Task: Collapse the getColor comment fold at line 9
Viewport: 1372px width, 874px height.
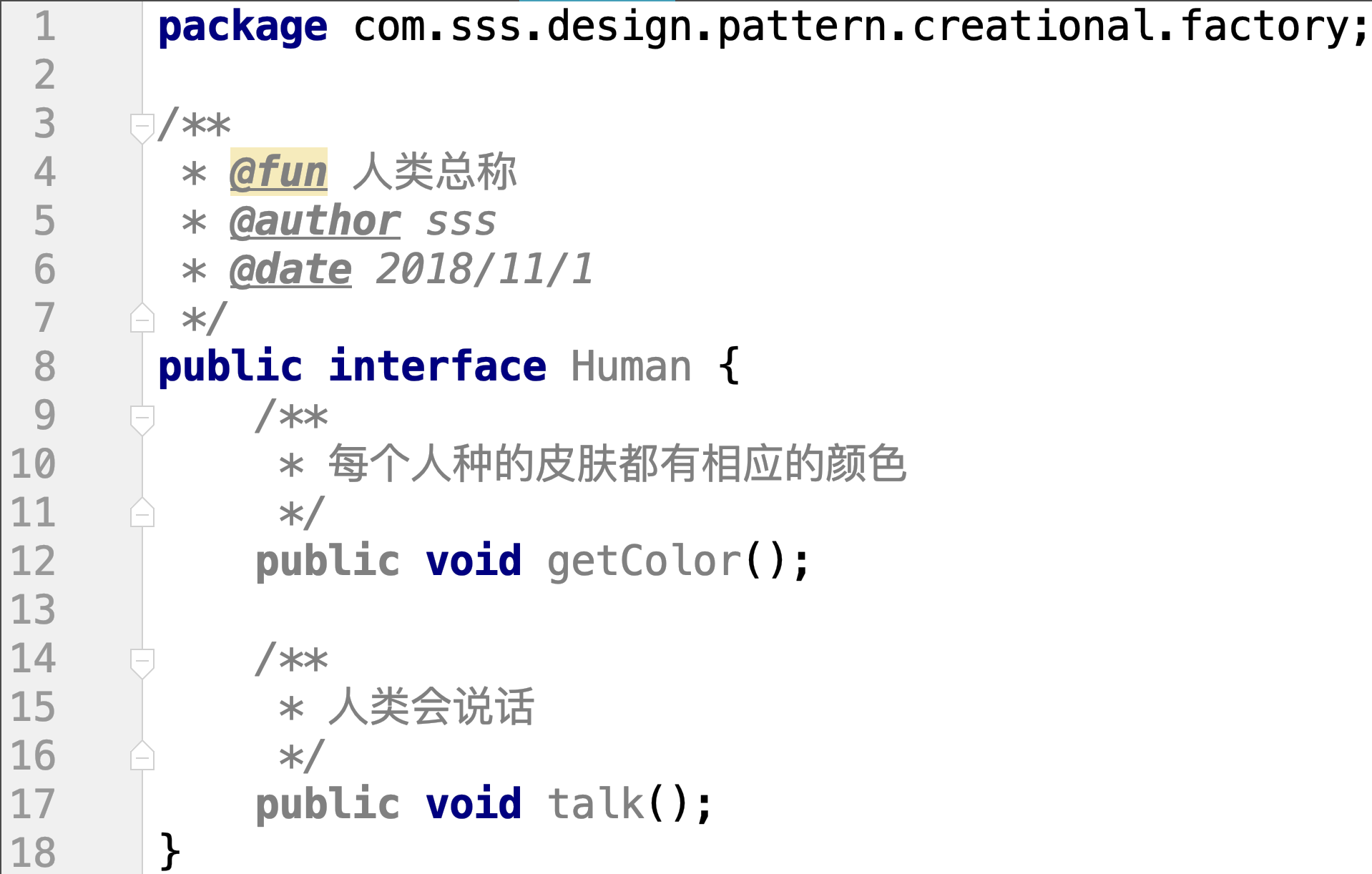Action: click(x=142, y=418)
